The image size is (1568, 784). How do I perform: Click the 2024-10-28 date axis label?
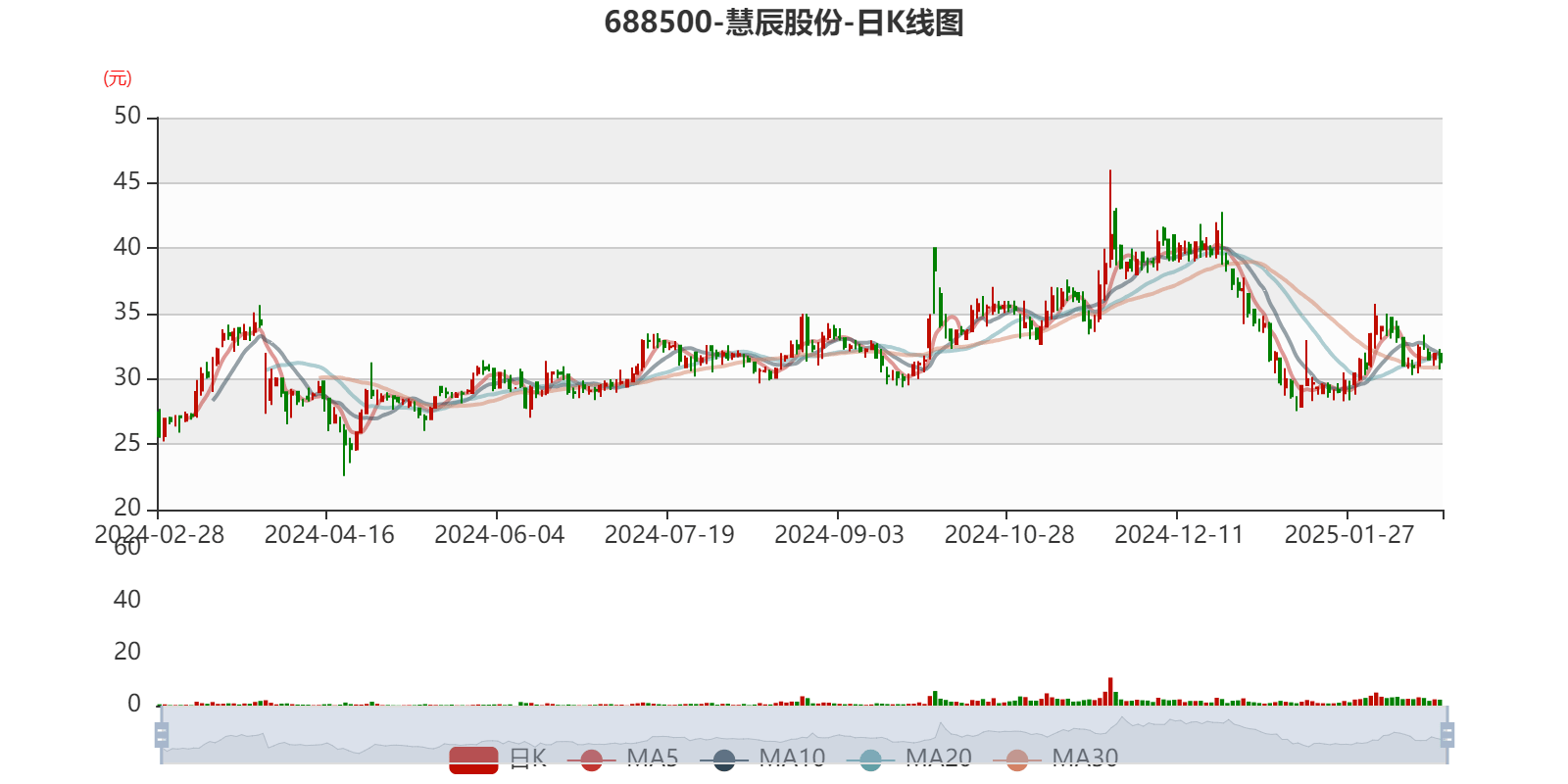(x=1009, y=535)
